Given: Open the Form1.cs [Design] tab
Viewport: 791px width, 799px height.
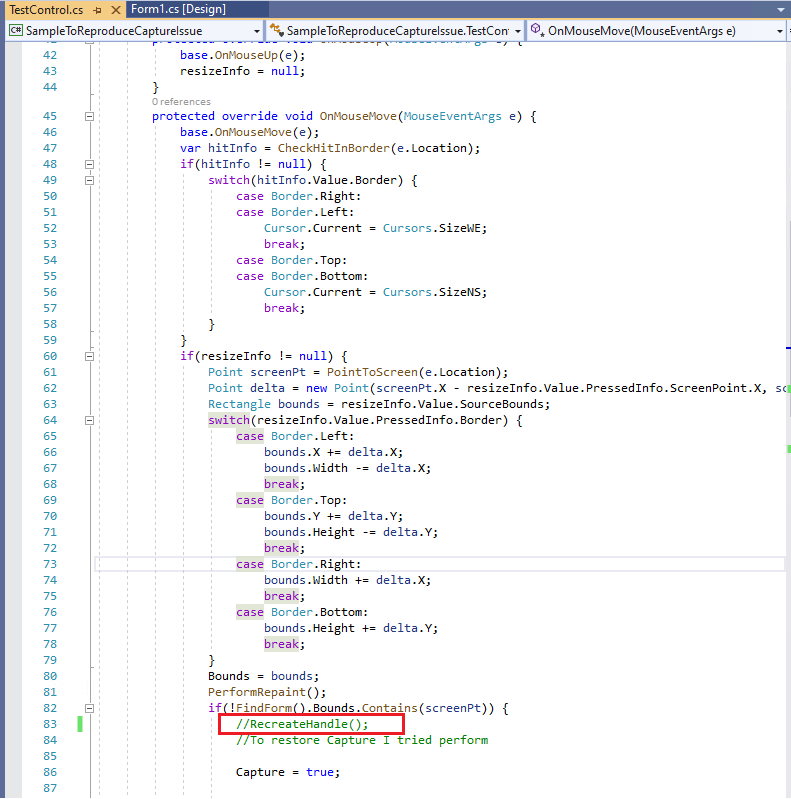Looking at the screenshot, I should click(x=178, y=9).
